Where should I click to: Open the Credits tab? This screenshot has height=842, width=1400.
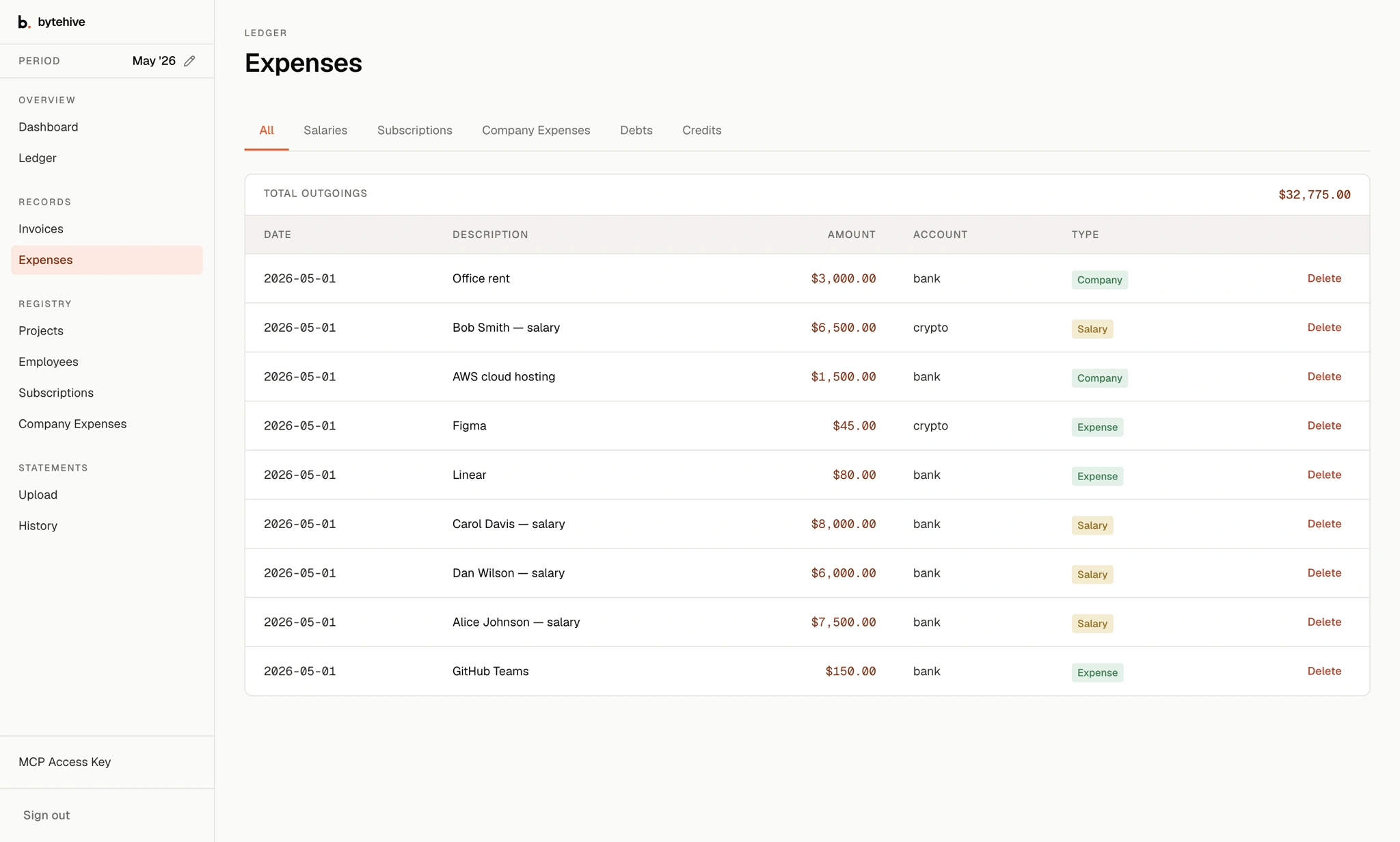coord(702,131)
